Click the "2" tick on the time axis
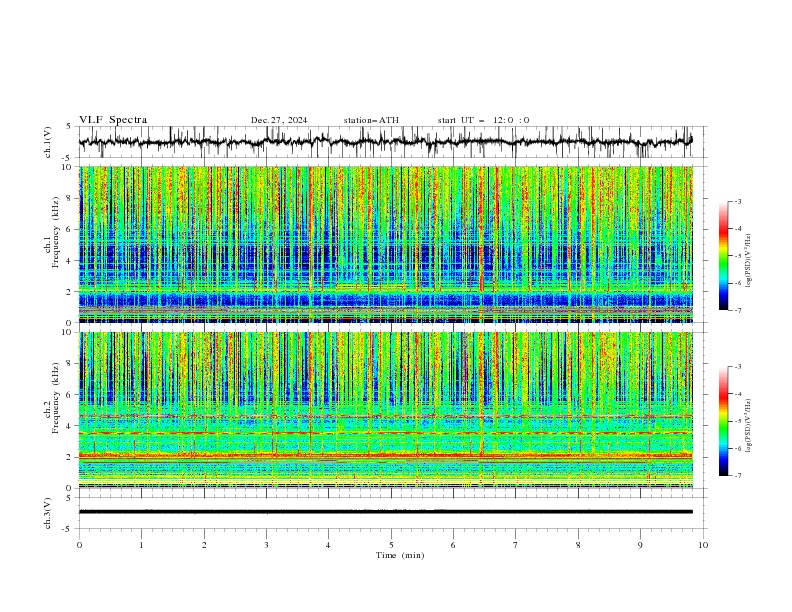This screenshot has height=612, width=792. point(204,545)
